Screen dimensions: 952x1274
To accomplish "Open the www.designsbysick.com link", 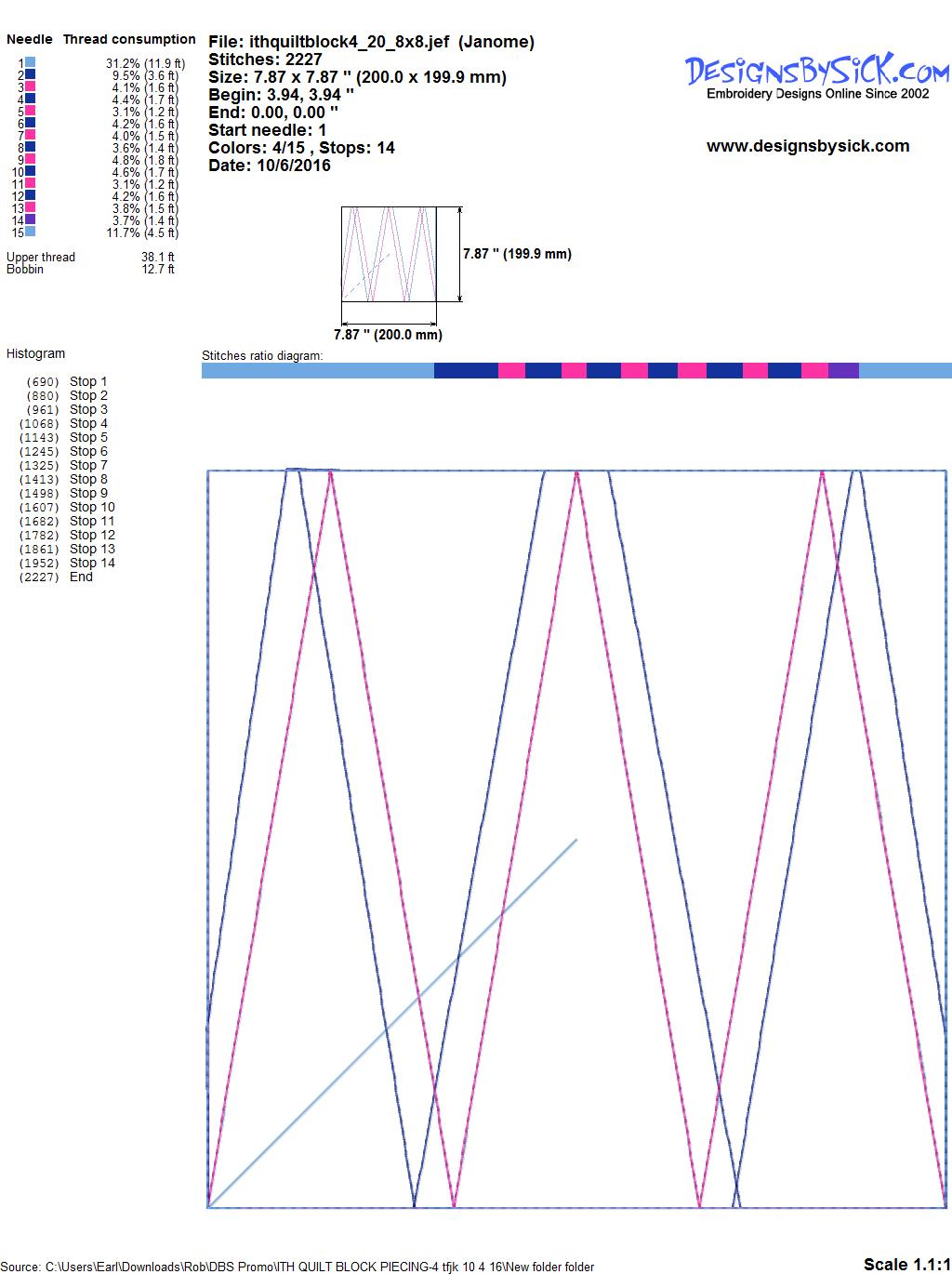I will click(807, 146).
